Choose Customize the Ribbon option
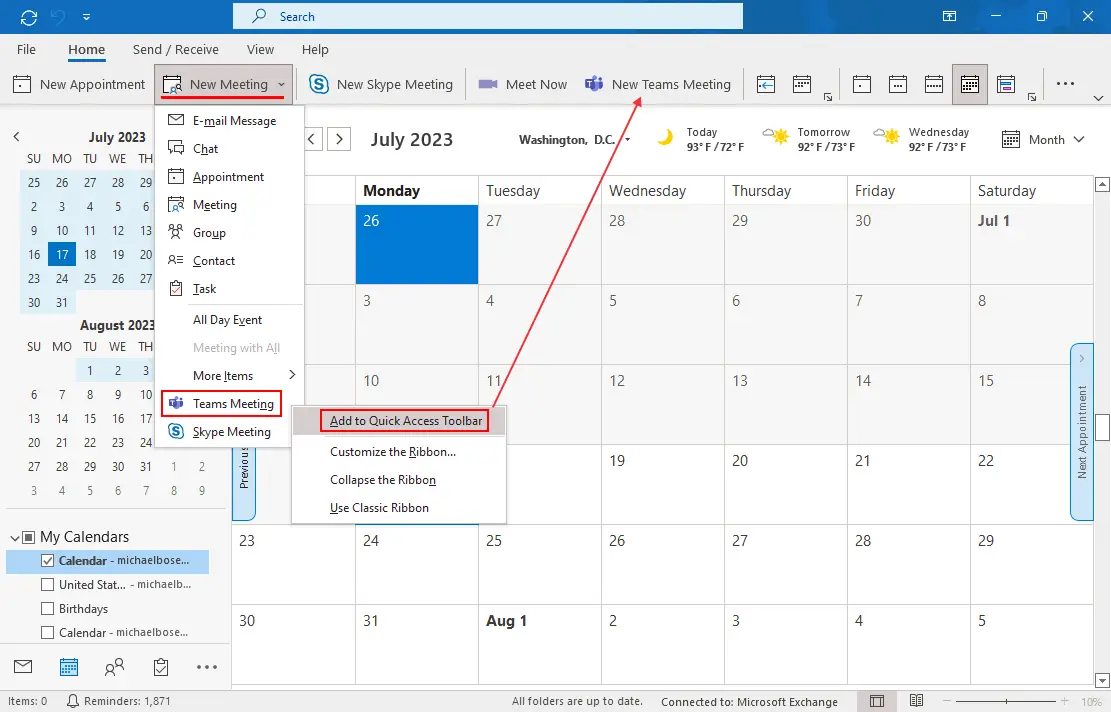The height and width of the screenshot is (712, 1111). click(400, 452)
